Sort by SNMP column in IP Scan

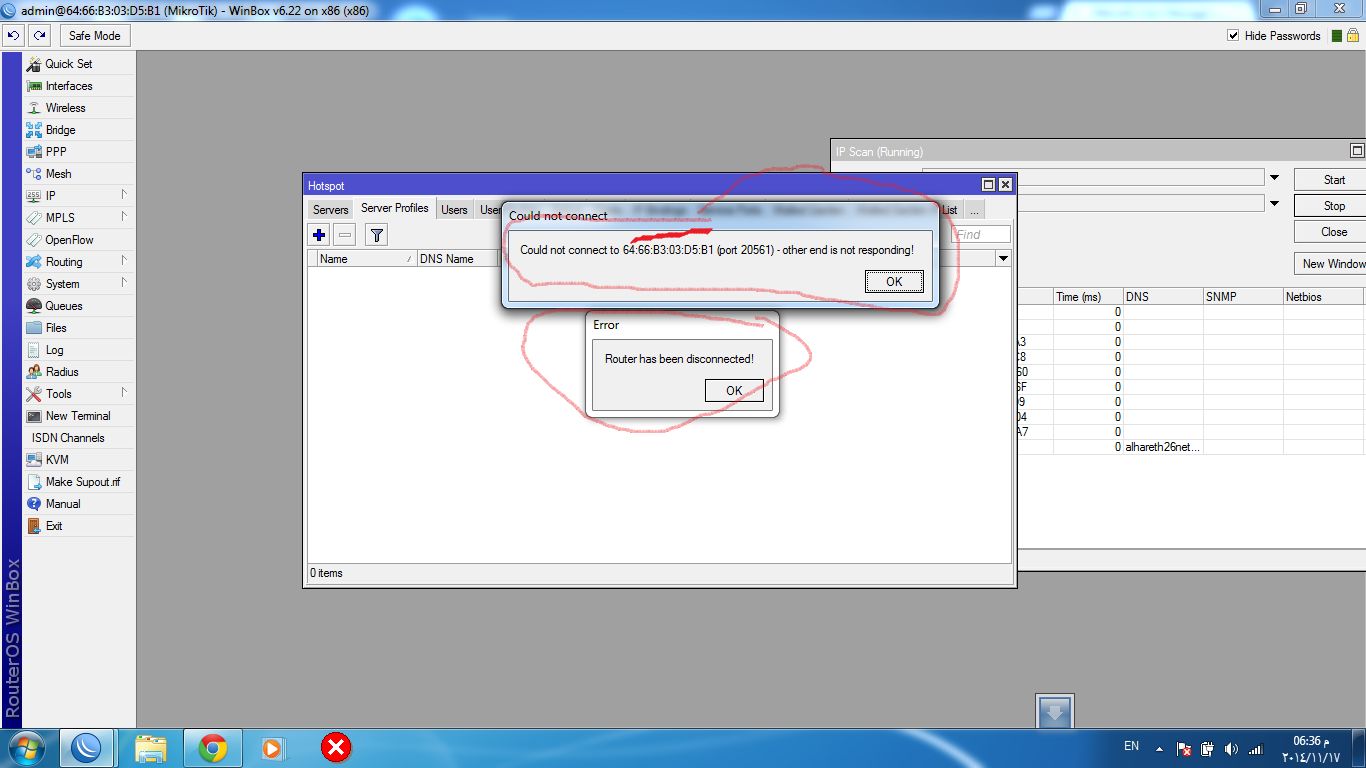click(1243, 297)
